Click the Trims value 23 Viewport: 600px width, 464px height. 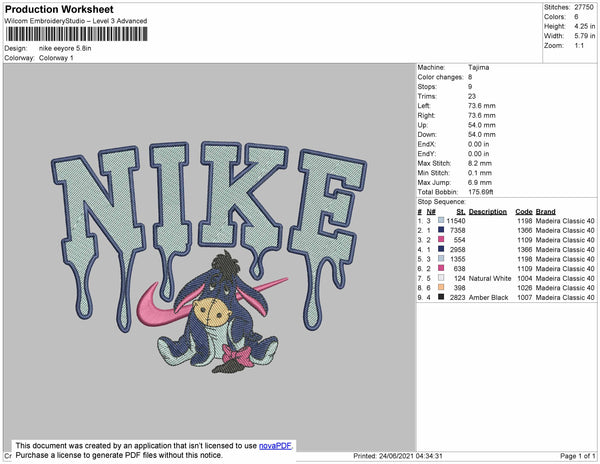472,96
